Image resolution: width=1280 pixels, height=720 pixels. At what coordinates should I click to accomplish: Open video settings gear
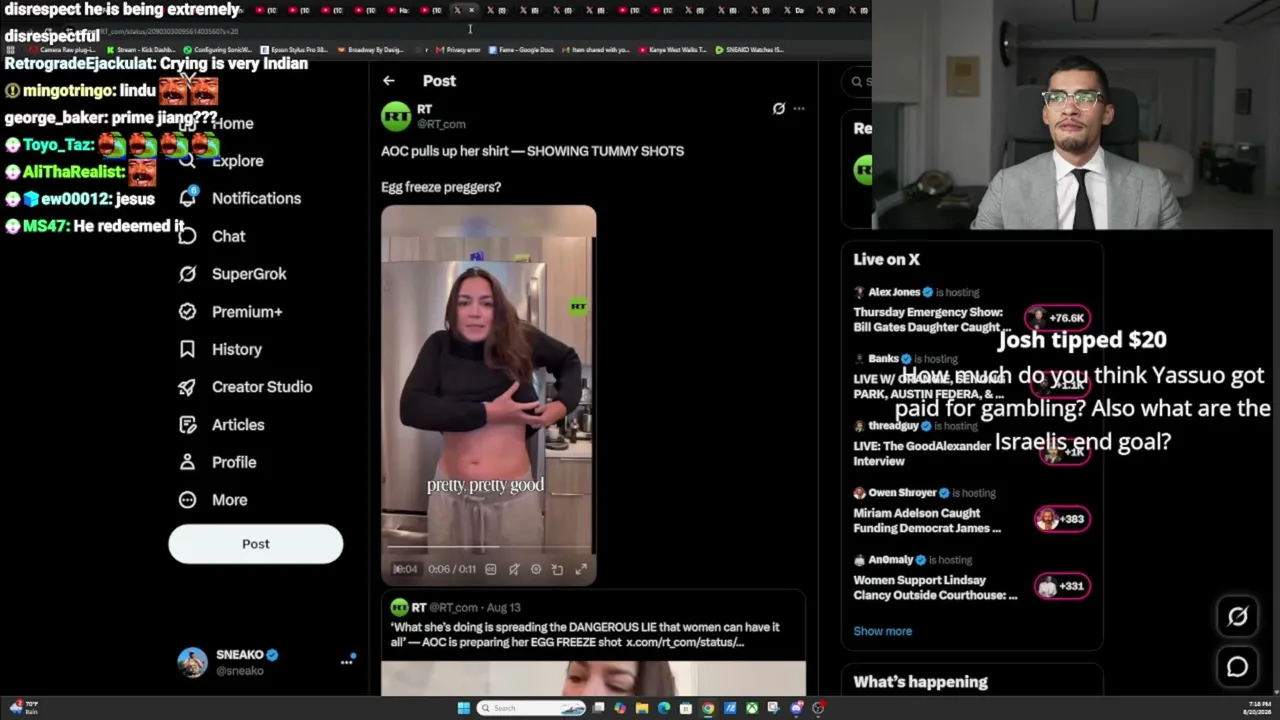[x=536, y=569]
